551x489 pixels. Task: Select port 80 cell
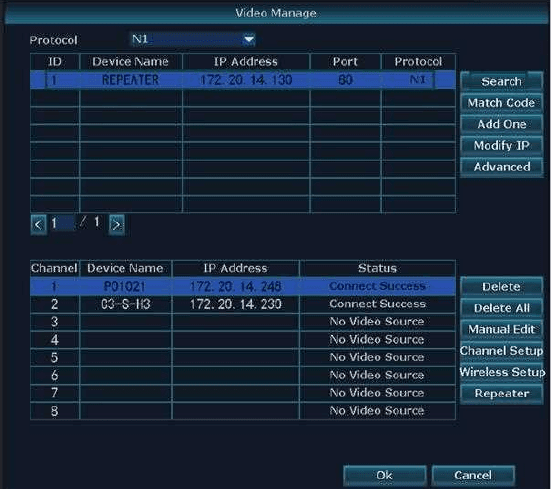[345, 80]
